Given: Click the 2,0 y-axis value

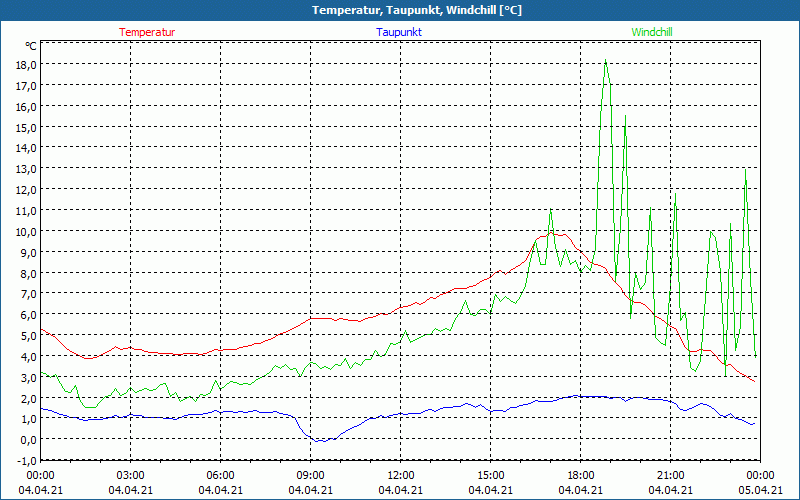Looking at the screenshot, I should (29, 398).
